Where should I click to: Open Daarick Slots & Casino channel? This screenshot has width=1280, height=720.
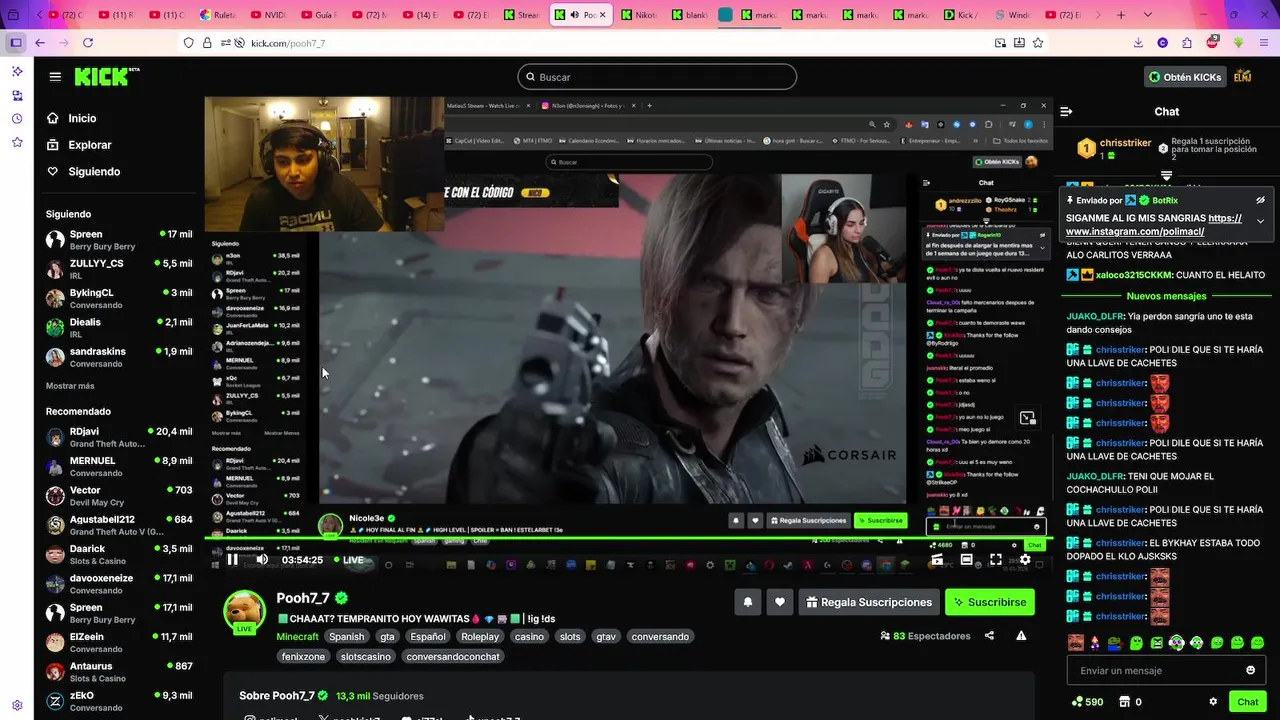tap(118, 554)
